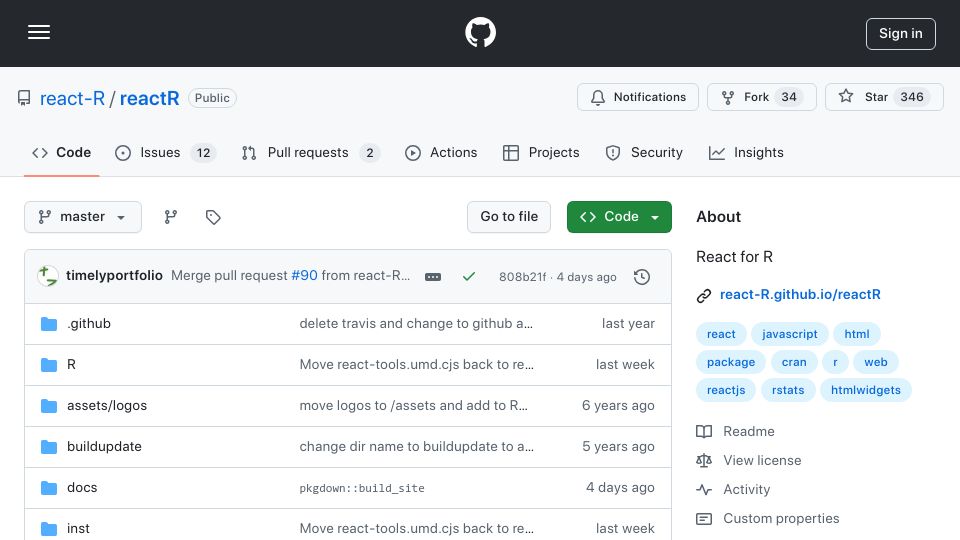Image resolution: width=960 pixels, height=540 pixels.
Task: Star the reactR repository
Action: [x=884, y=97]
